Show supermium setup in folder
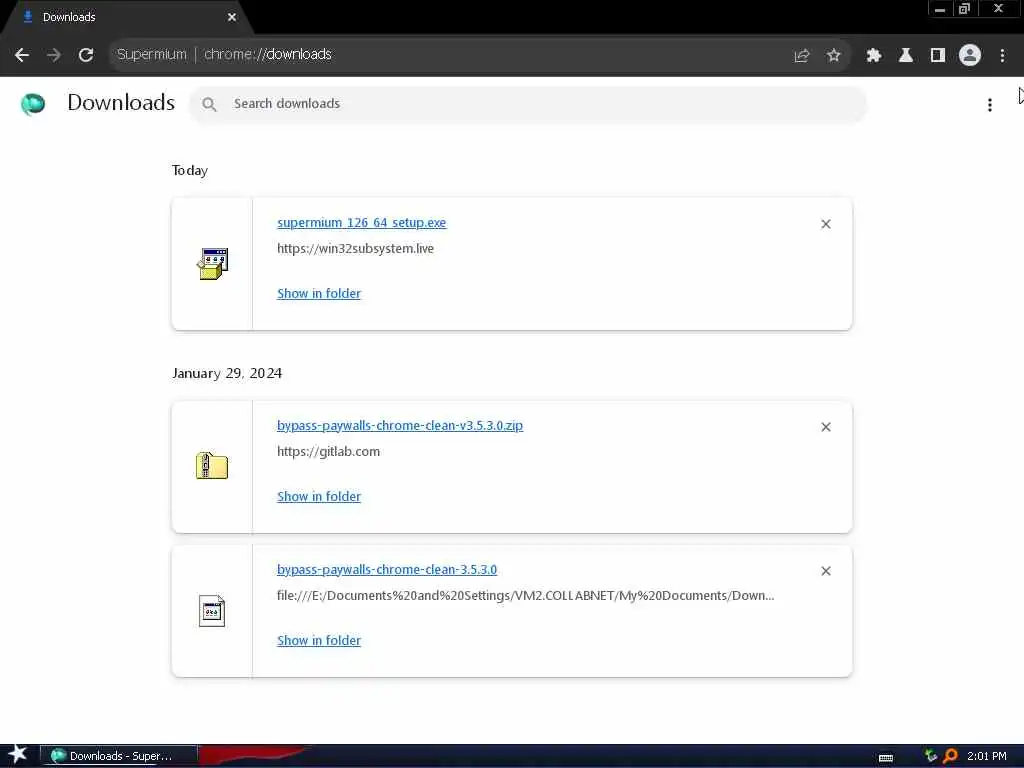 tap(319, 293)
